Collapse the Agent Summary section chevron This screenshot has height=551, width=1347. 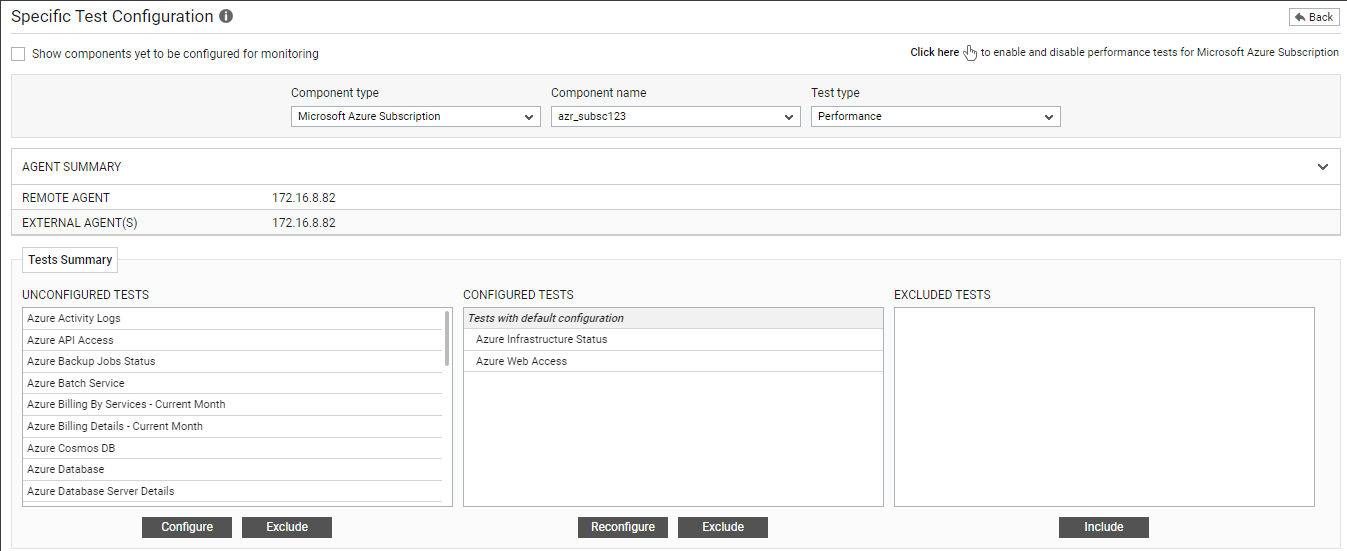[x=1323, y=167]
